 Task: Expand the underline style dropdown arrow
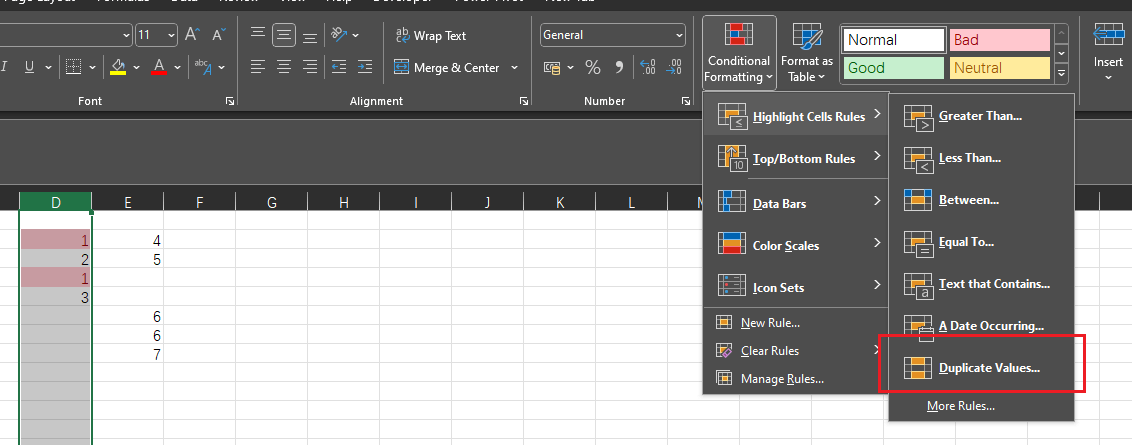pos(48,67)
